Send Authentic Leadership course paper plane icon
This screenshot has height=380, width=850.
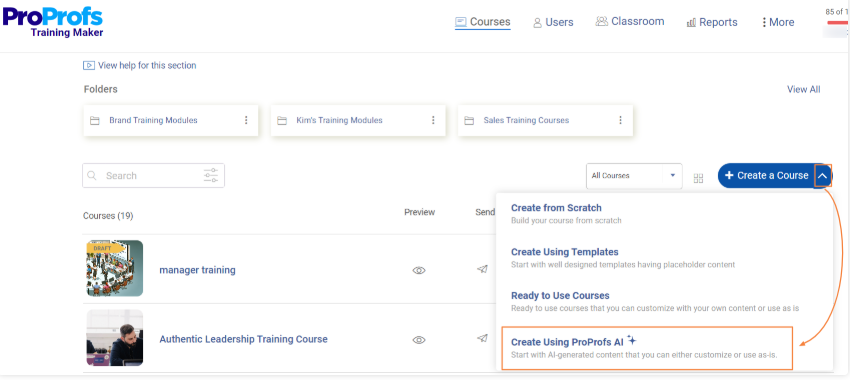click(482, 338)
